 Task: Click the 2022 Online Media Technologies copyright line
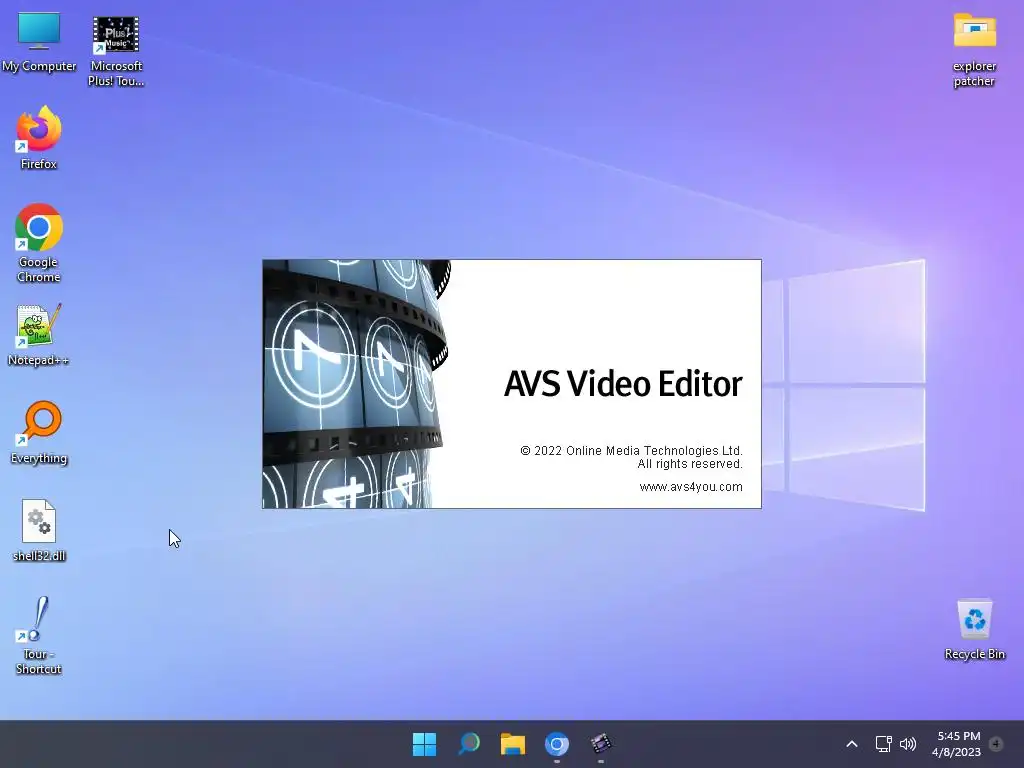point(632,451)
